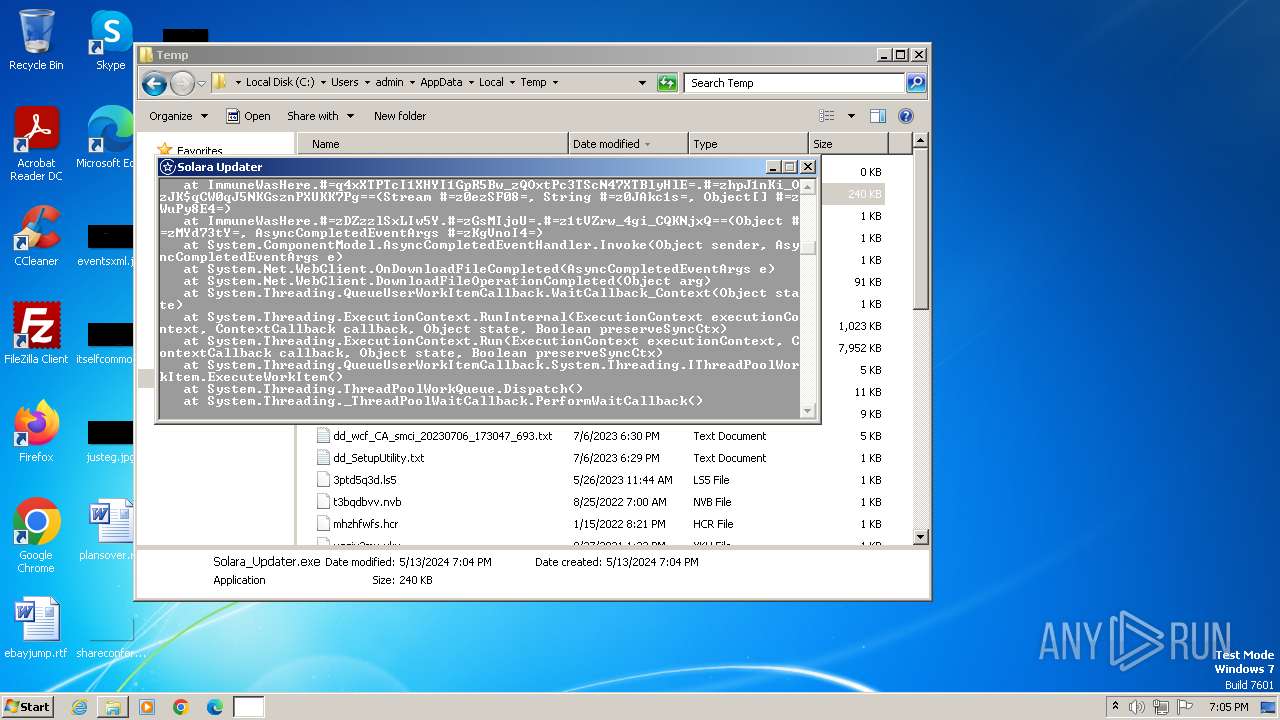Open Internet Explorer from taskbar

(x=79, y=707)
